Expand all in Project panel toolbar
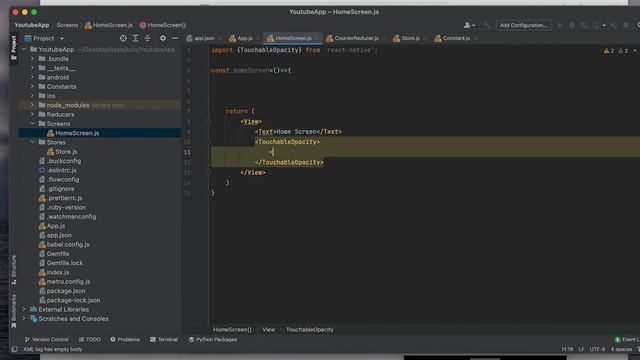 coord(136,38)
